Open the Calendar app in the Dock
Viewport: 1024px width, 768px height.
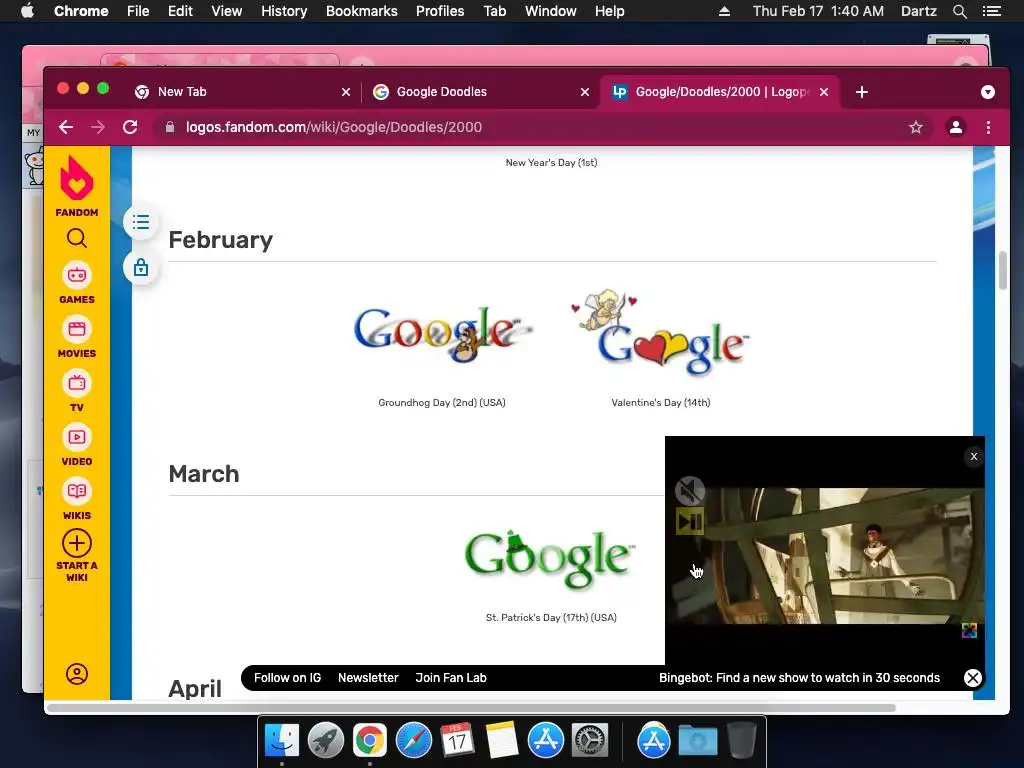pyautogui.click(x=458, y=741)
